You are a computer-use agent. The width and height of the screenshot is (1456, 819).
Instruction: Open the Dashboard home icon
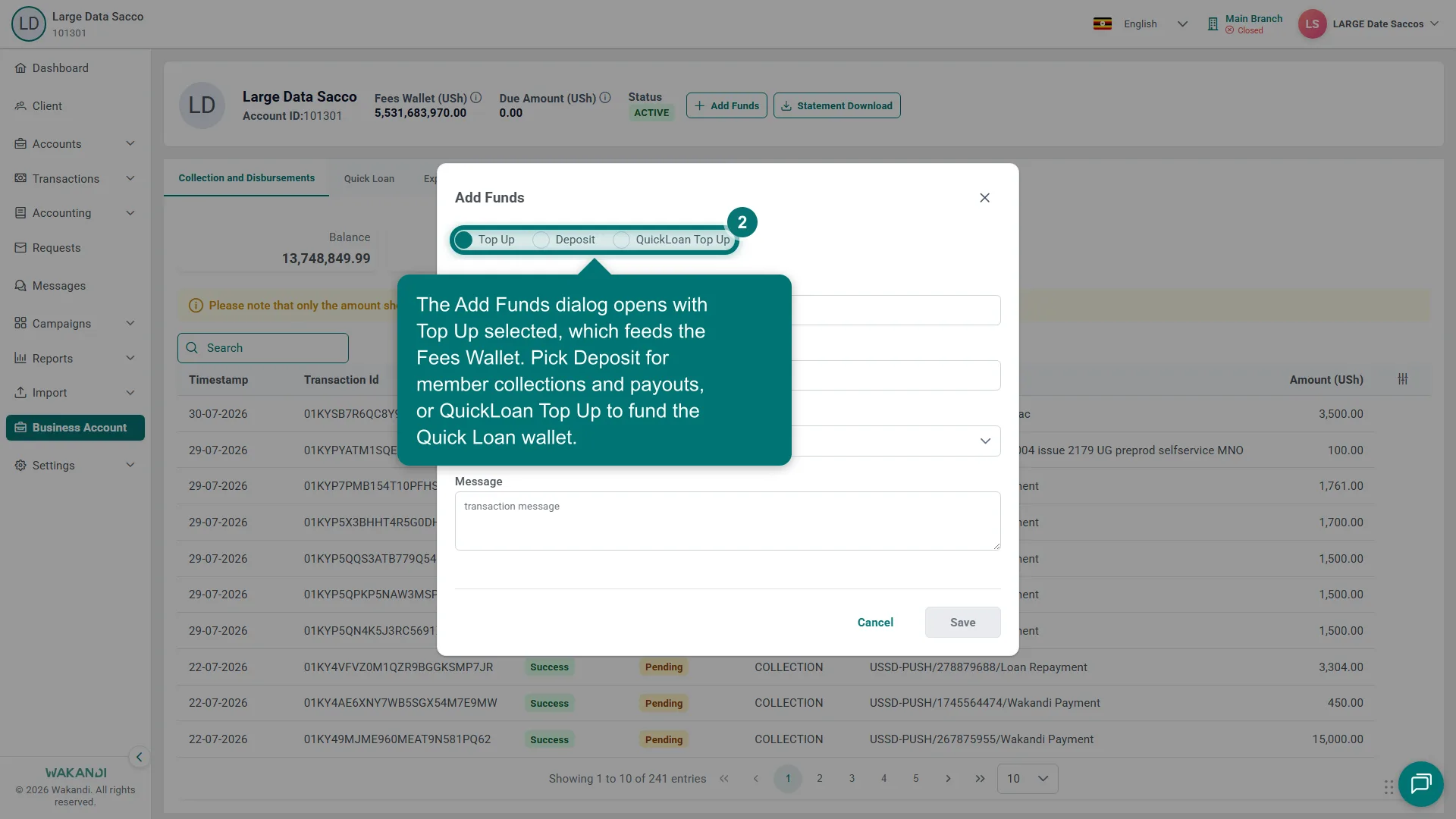[20, 68]
